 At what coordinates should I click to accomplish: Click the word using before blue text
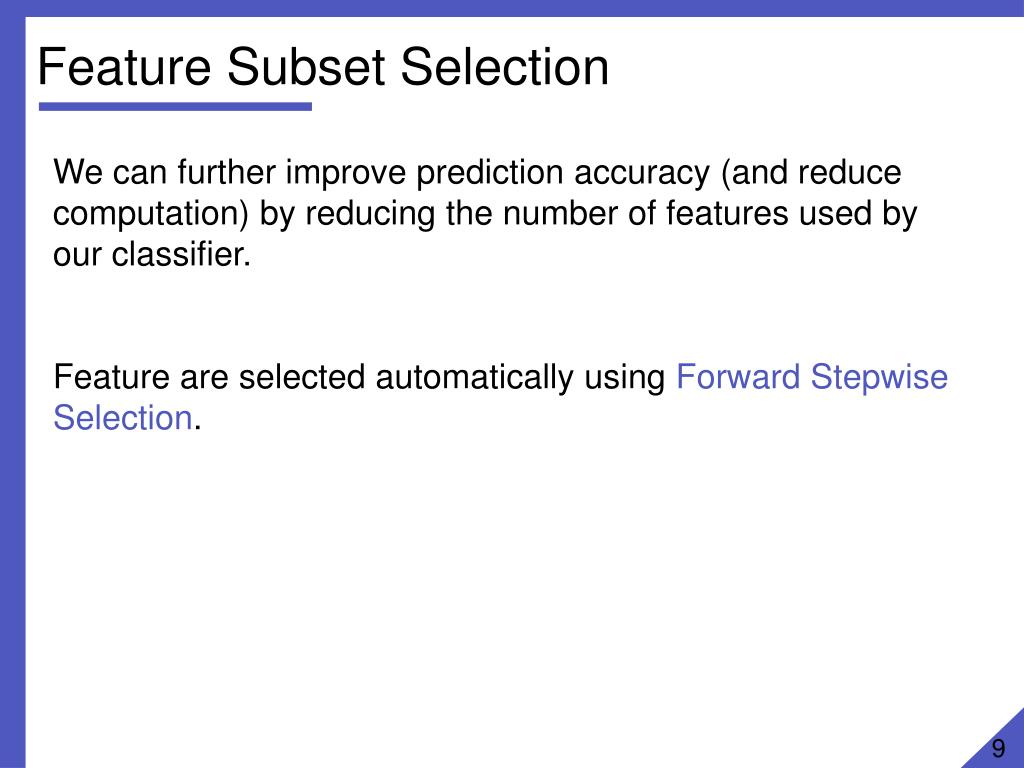click(624, 378)
